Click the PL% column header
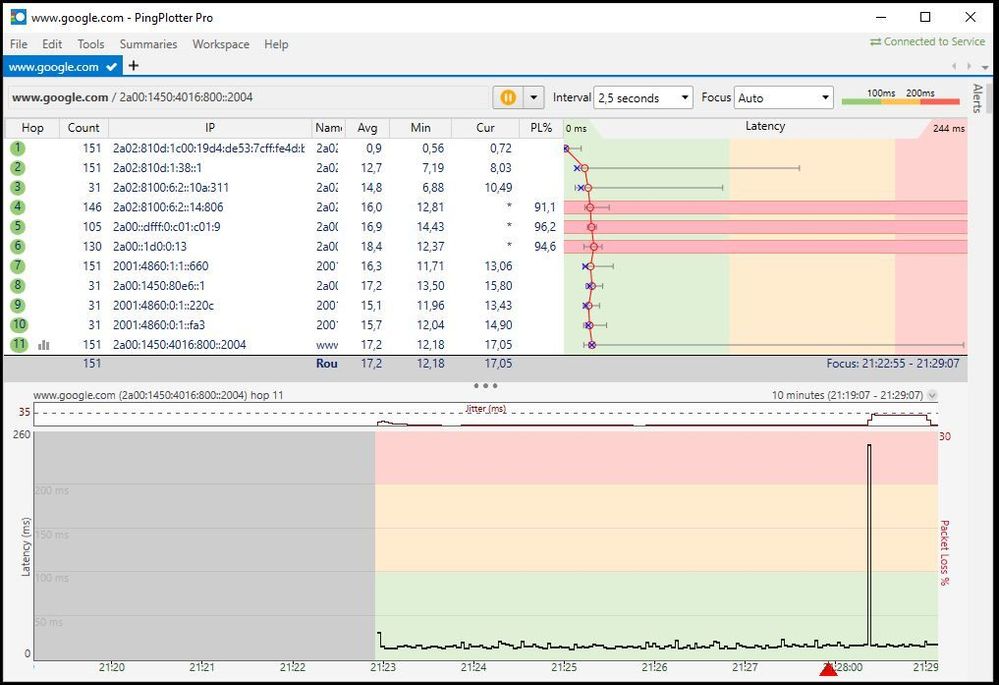This screenshot has height=685, width=999. click(541, 127)
